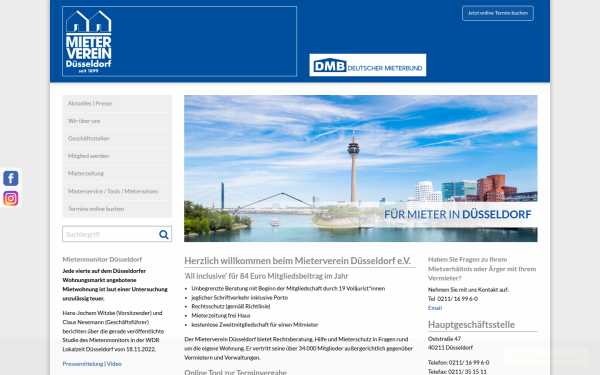Click 'Hans-Jochen Witzke (Vorsitzender)' paragraph
This screenshot has width=600, height=375.
(x=113, y=331)
